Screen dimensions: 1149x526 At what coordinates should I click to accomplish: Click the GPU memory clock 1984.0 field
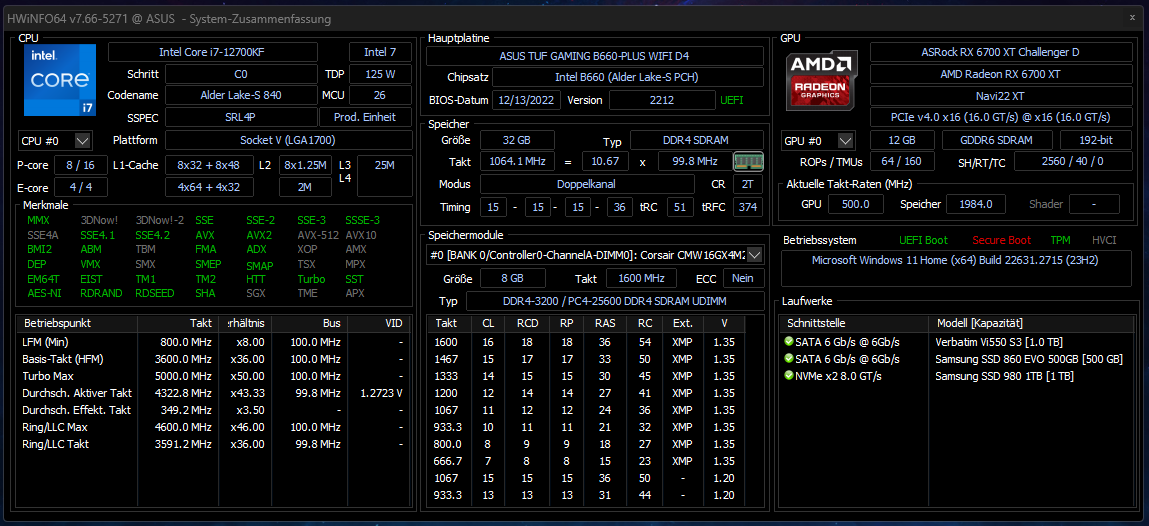975,204
